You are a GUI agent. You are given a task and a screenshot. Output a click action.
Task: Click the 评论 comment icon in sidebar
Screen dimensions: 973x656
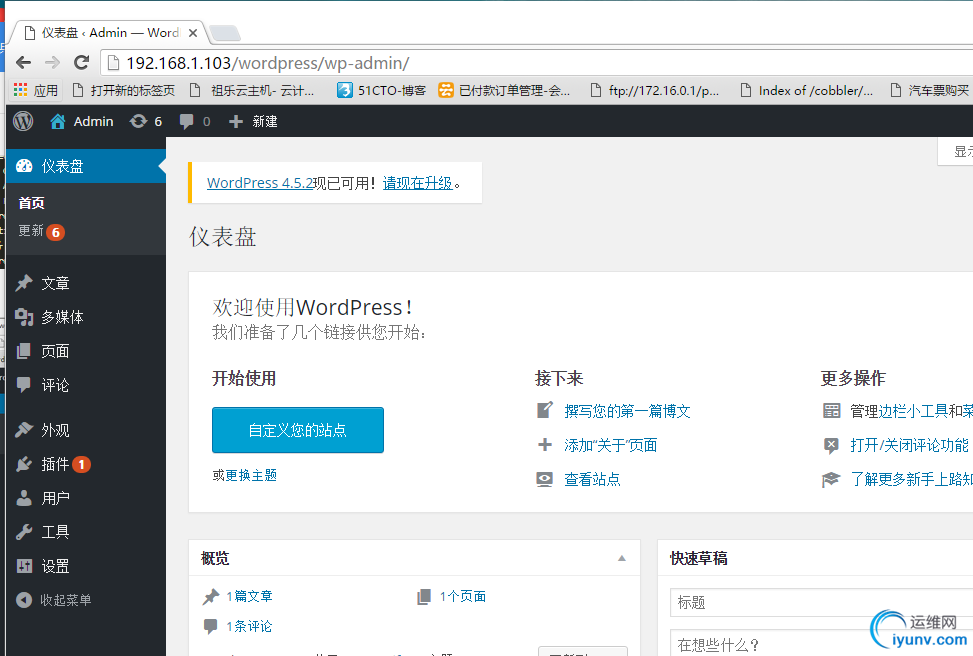point(24,385)
